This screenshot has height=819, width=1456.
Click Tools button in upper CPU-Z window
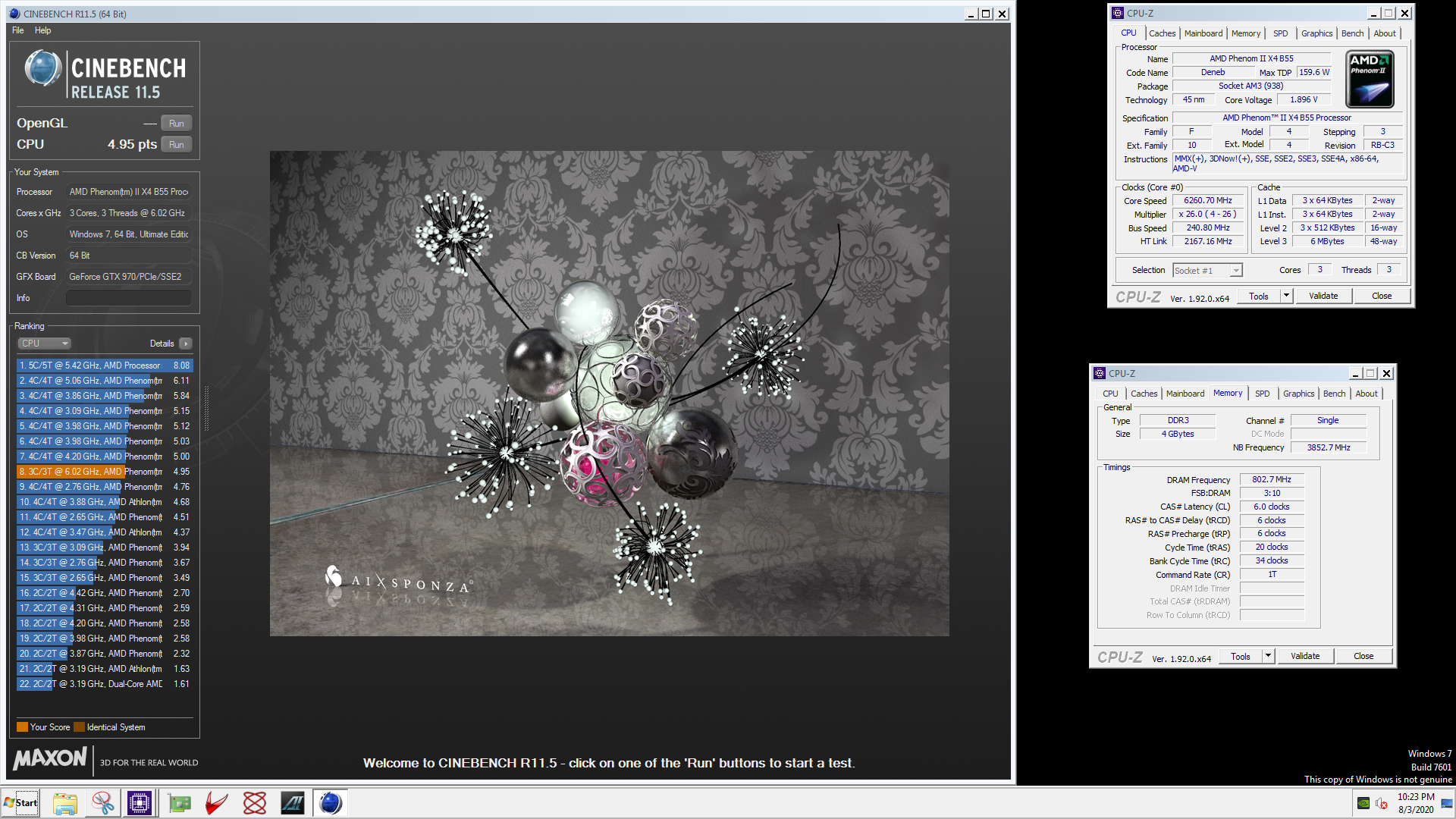(1259, 296)
